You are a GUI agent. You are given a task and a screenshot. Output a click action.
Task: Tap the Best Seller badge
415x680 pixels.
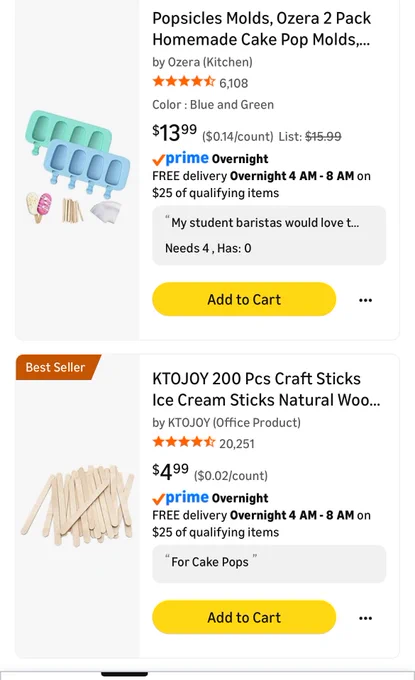tap(56, 367)
